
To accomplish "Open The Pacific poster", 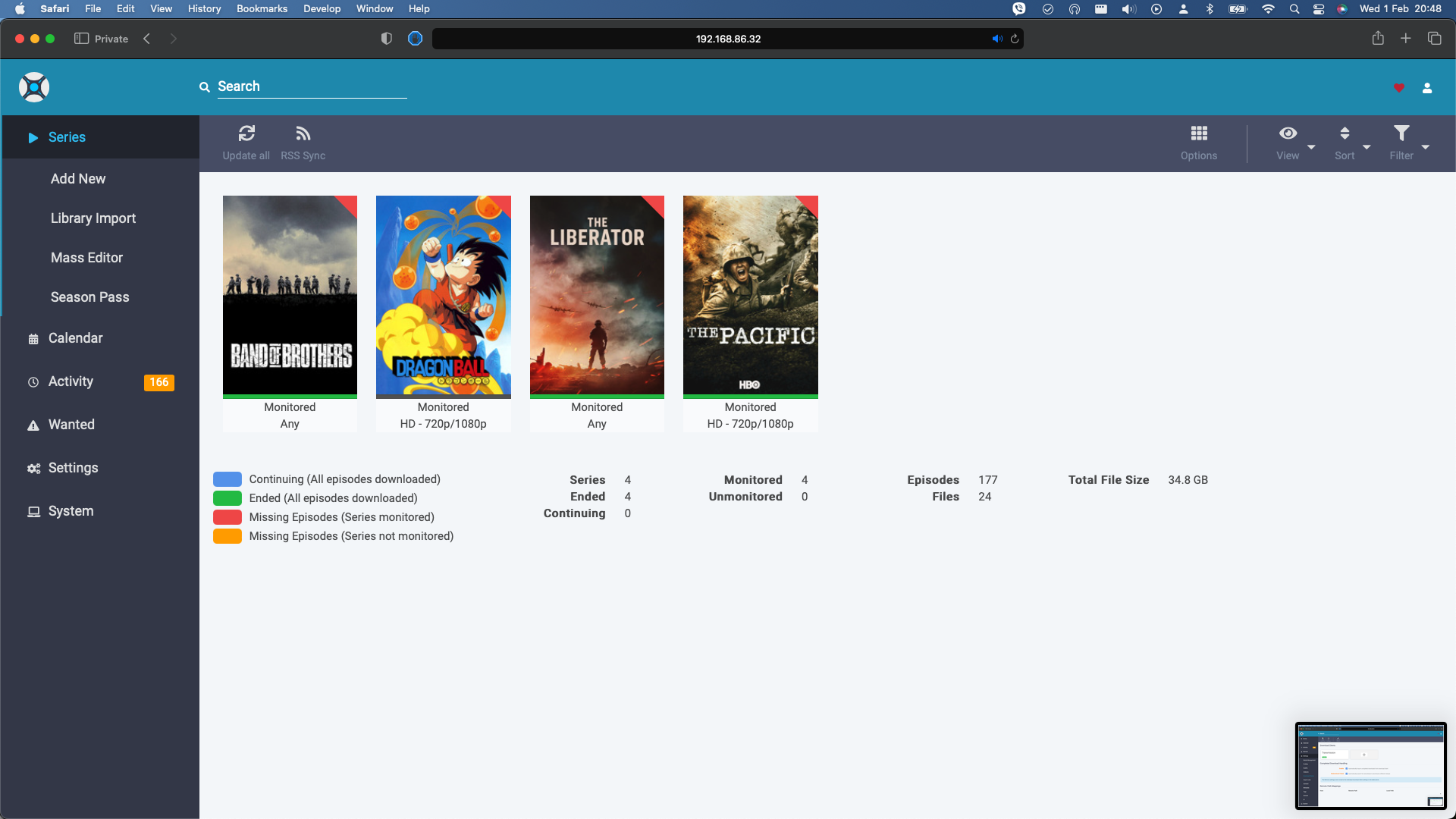I will [751, 295].
